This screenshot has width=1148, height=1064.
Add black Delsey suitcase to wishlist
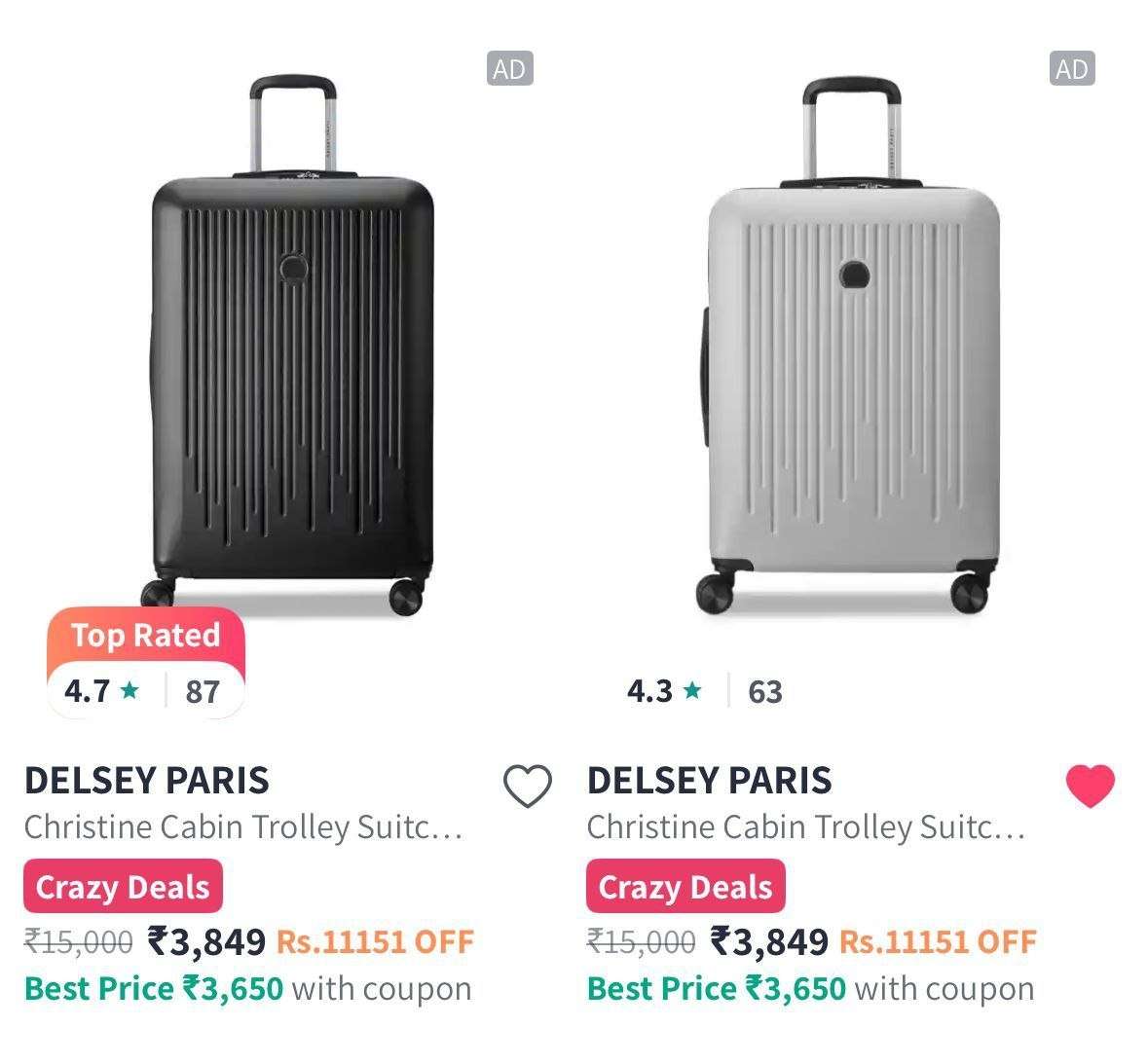point(527,786)
